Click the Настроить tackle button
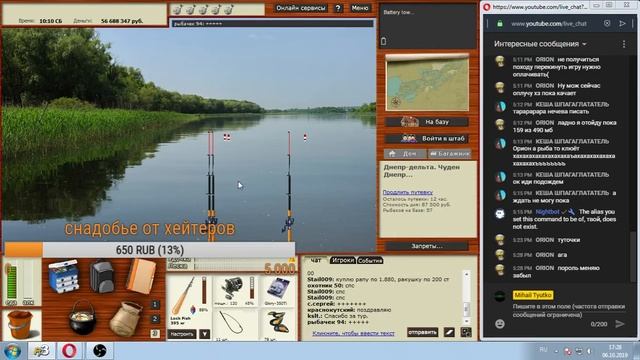This screenshot has height=360, width=640. pos(182,334)
